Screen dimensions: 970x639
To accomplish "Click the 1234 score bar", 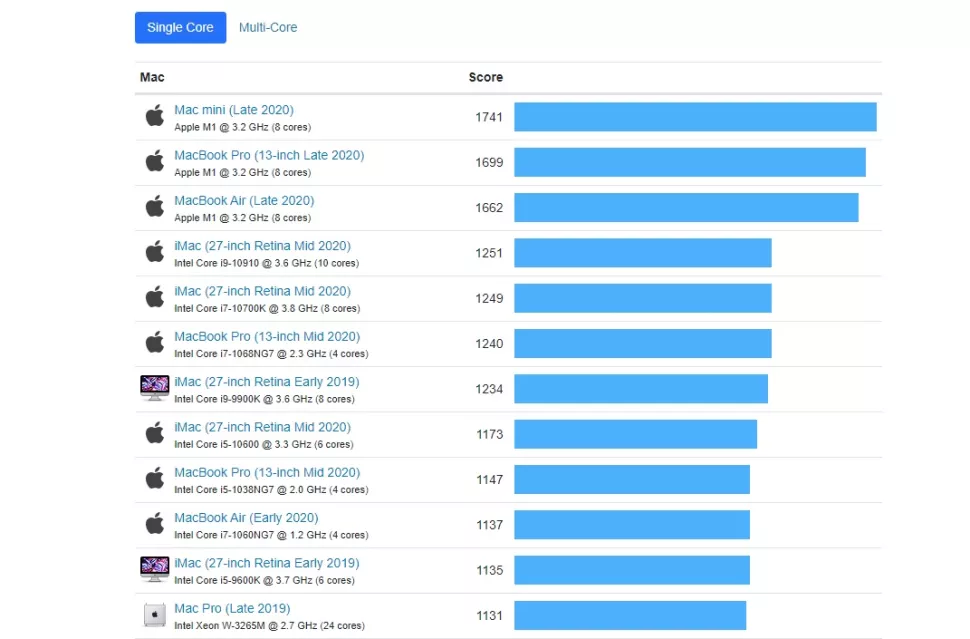I will coord(641,388).
